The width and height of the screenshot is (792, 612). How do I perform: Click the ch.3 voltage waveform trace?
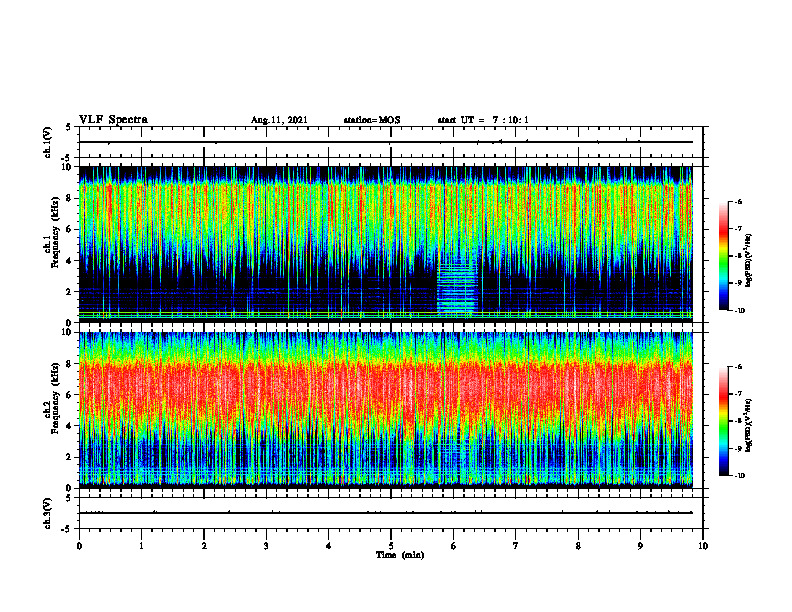[x=385, y=513]
